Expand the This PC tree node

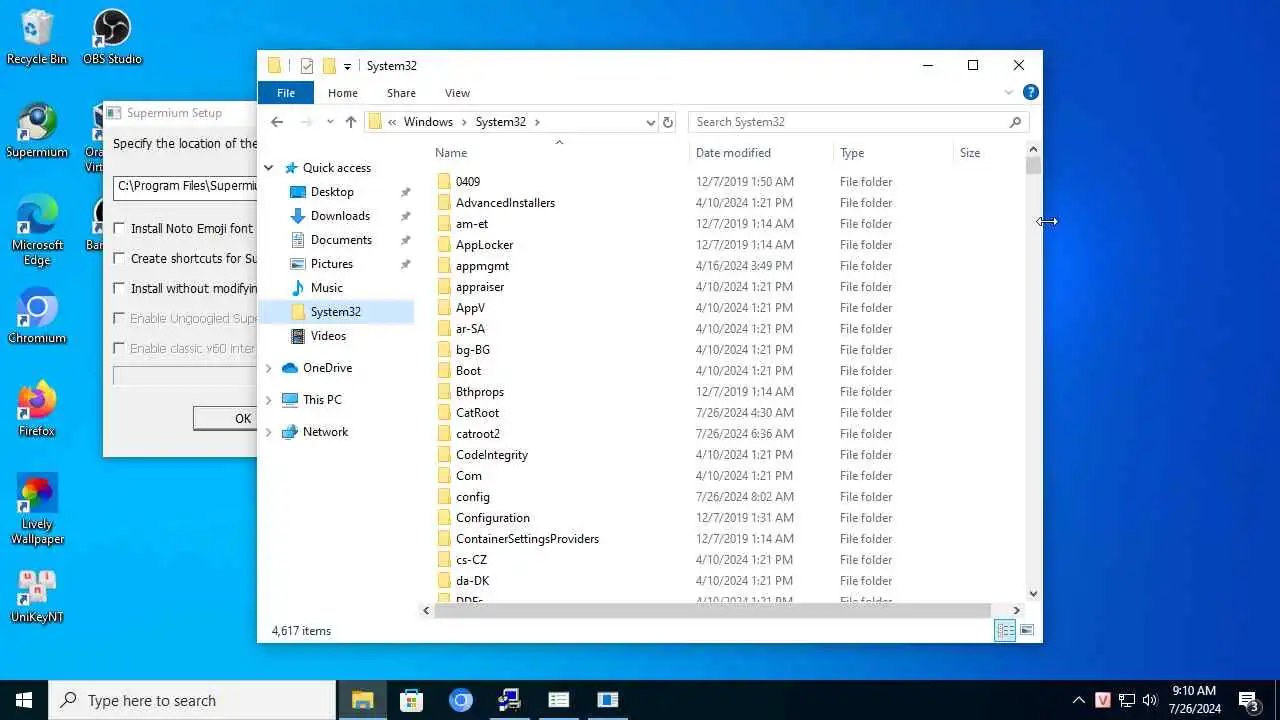[268, 400]
